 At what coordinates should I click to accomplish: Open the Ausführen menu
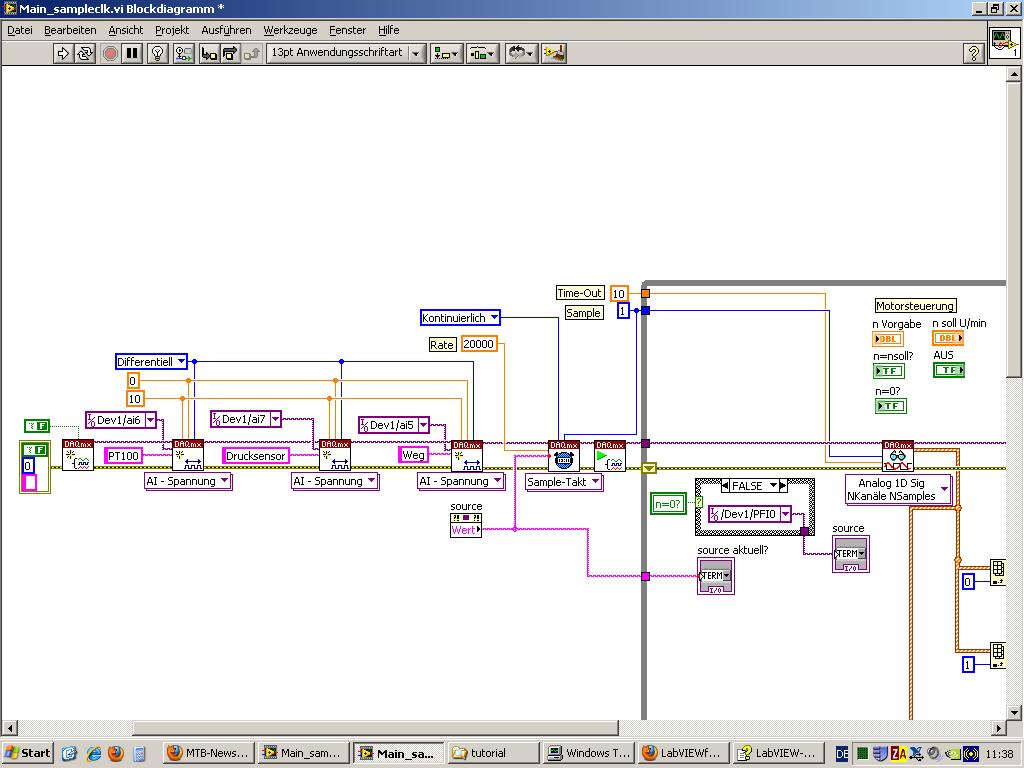click(226, 30)
